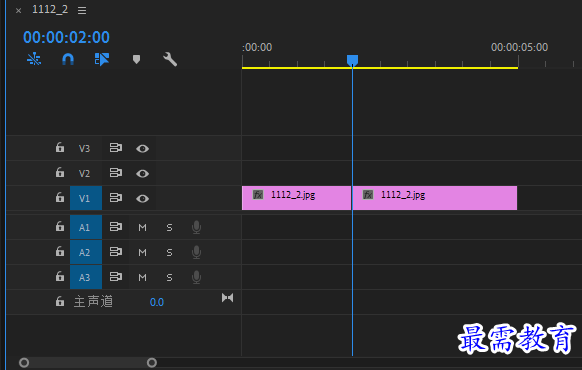Open wrench timeline display settings
The width and height of the screenshot is (582, 370).
170,59
